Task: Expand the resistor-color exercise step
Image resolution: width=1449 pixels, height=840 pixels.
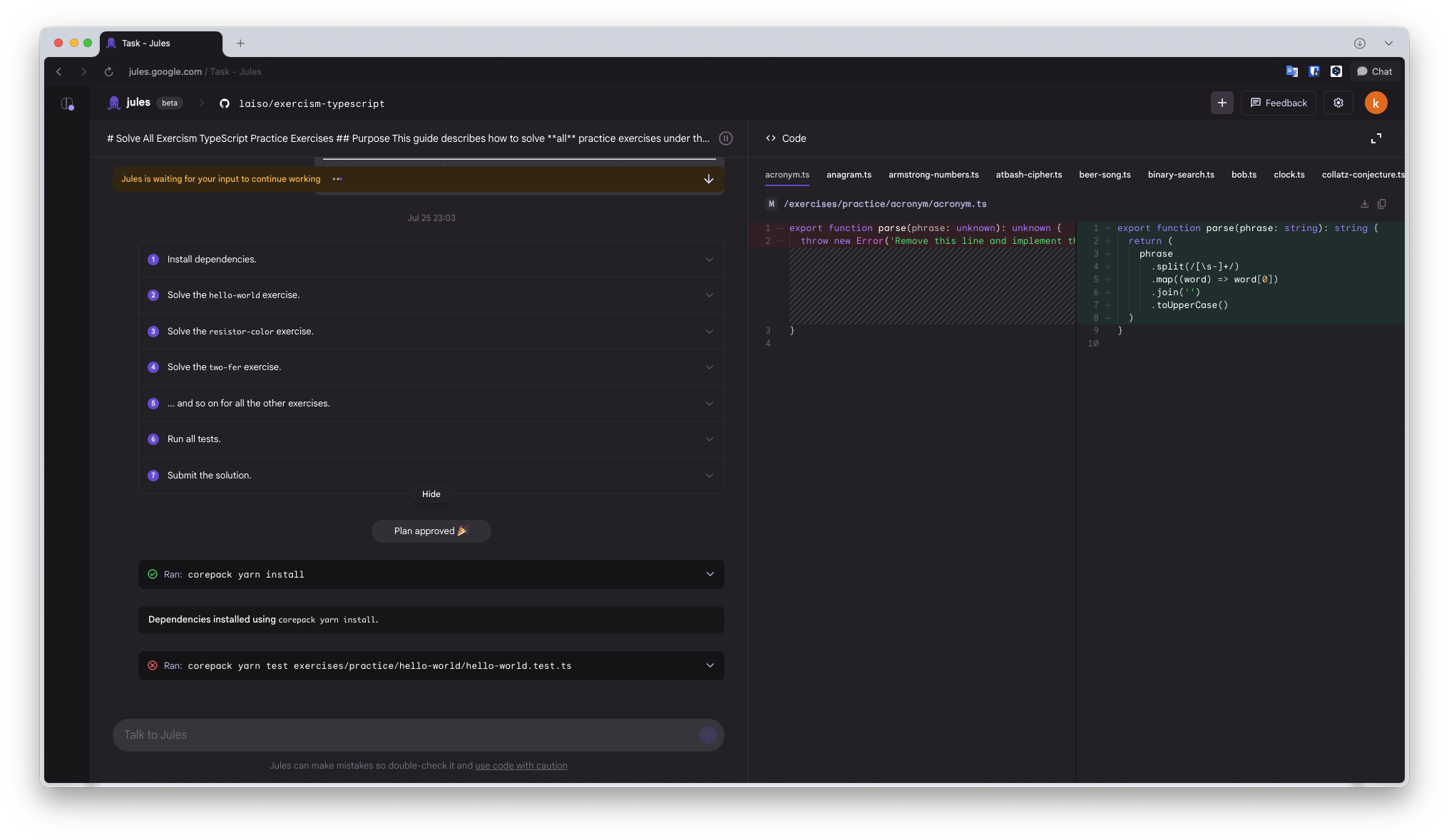Action: (x=431, y=332)
